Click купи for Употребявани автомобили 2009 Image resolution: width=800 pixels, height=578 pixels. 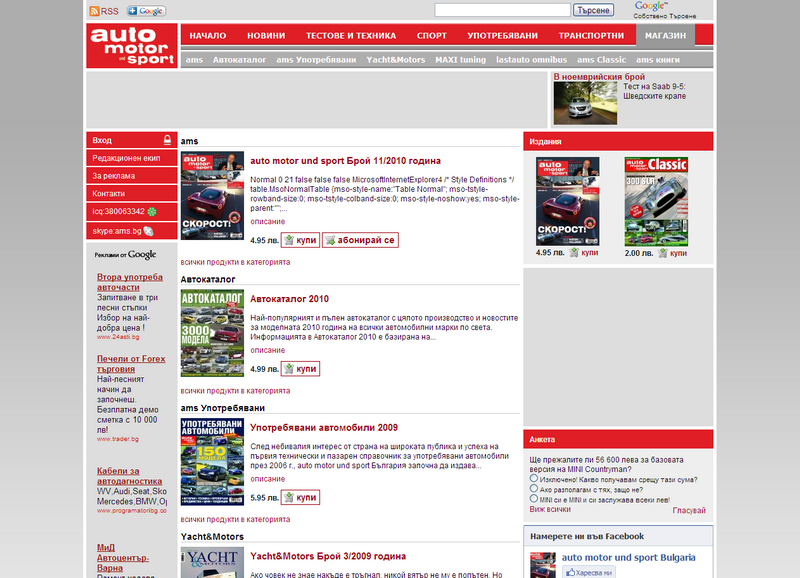click(x=301, y=497)
